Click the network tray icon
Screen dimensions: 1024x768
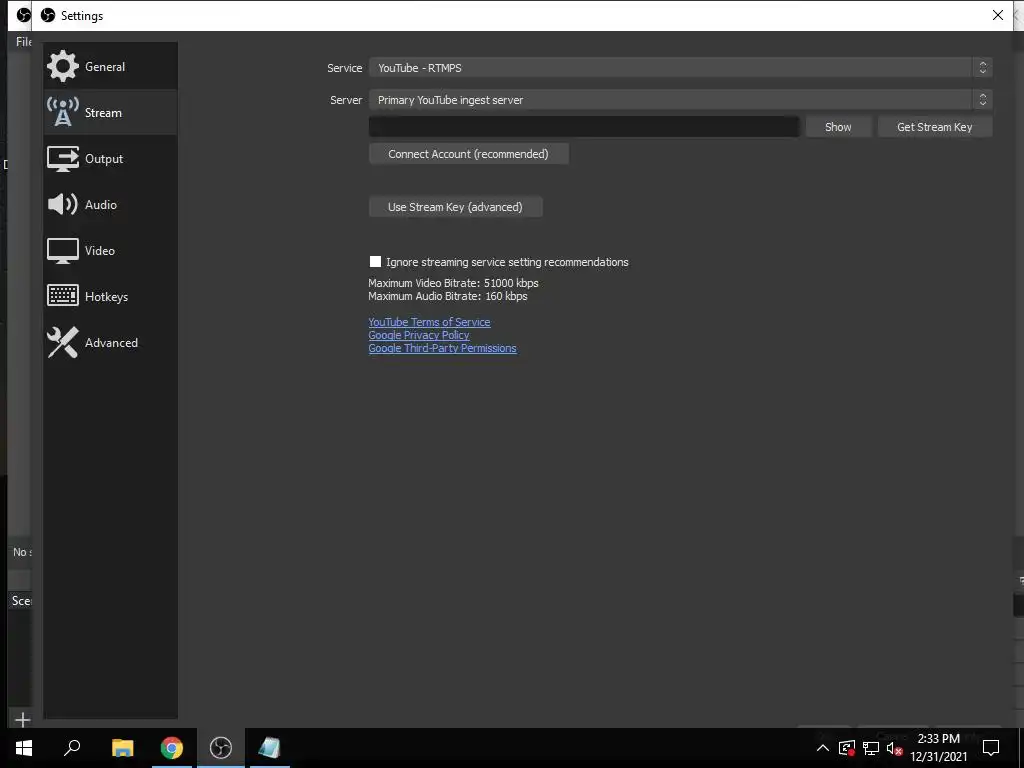point(871,748)
